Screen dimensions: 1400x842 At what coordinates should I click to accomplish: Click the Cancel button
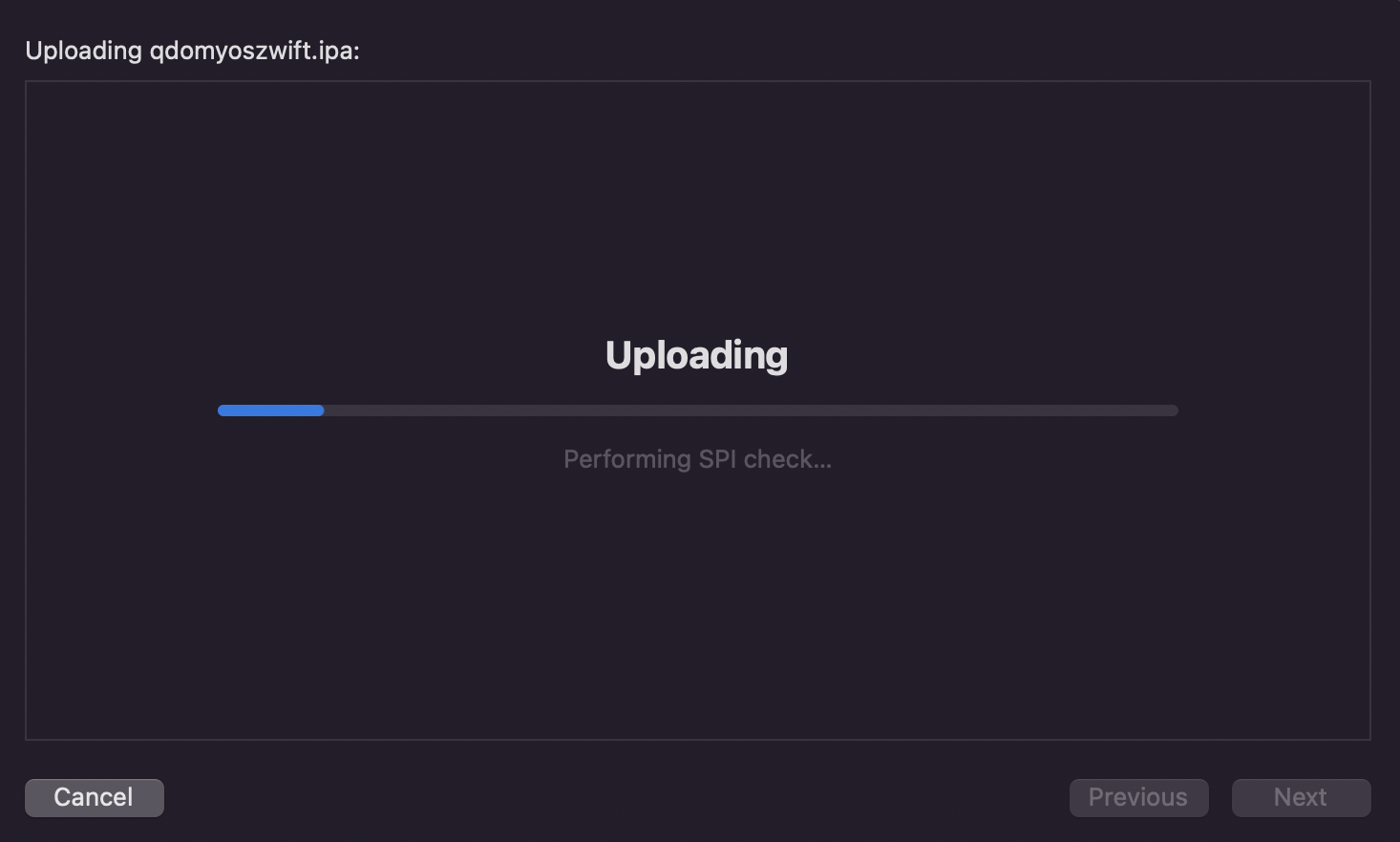pos(94,797)
